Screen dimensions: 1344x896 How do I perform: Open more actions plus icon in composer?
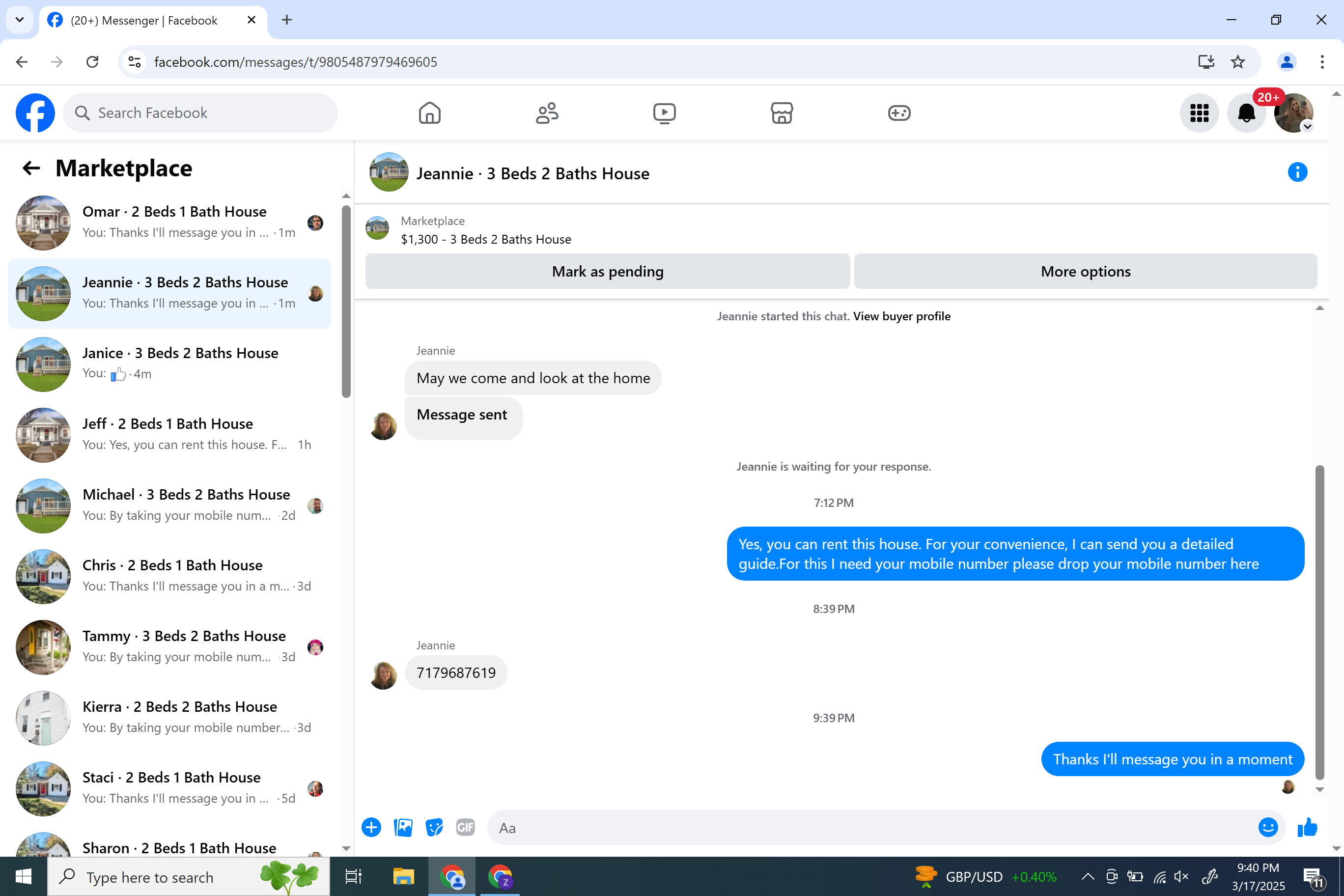click(x=371, y=827)
